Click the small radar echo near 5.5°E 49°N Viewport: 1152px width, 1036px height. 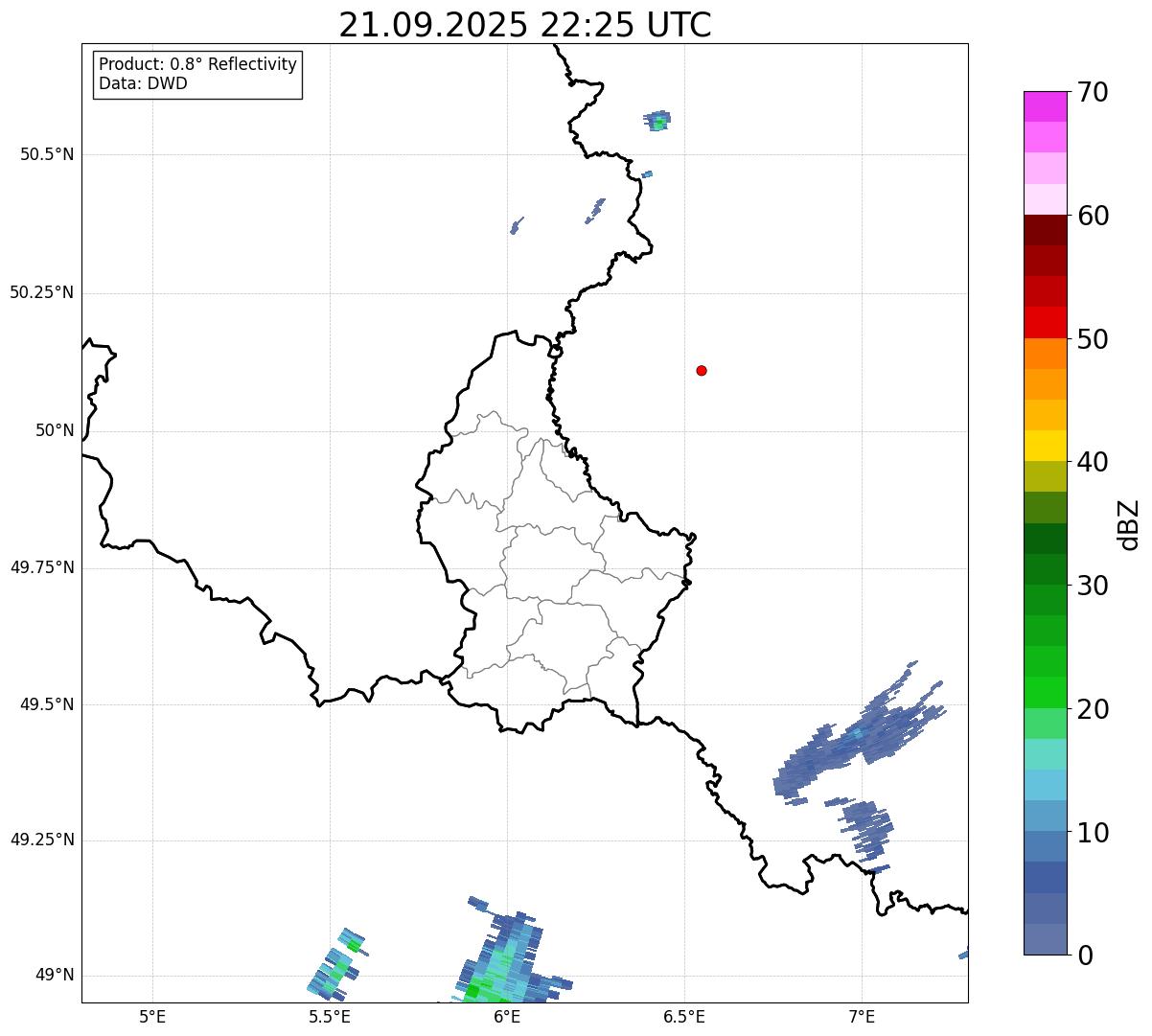click(336, 965)
